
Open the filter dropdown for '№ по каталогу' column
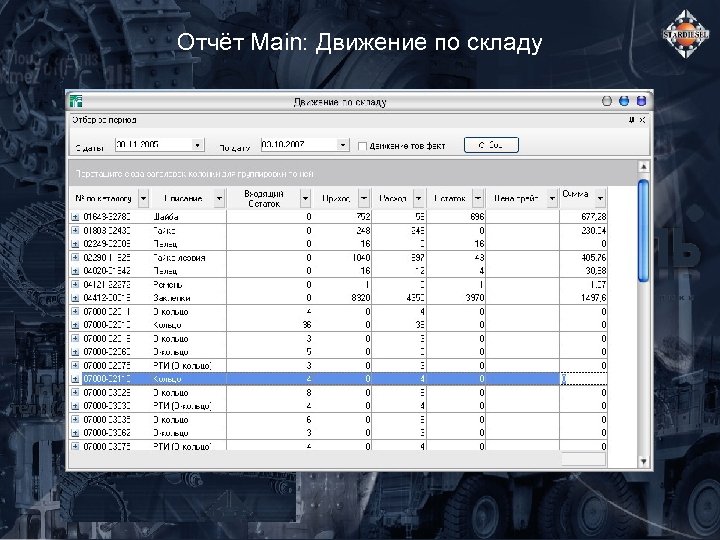[x=144, y=199]
